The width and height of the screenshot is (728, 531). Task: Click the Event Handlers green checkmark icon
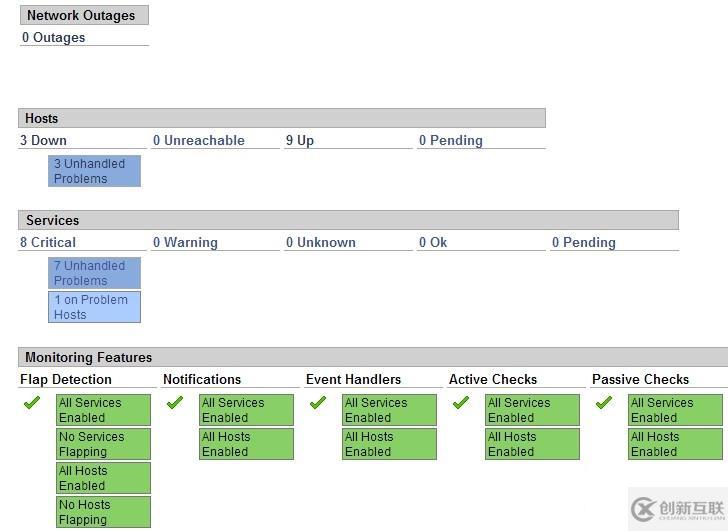coord(318,402)
